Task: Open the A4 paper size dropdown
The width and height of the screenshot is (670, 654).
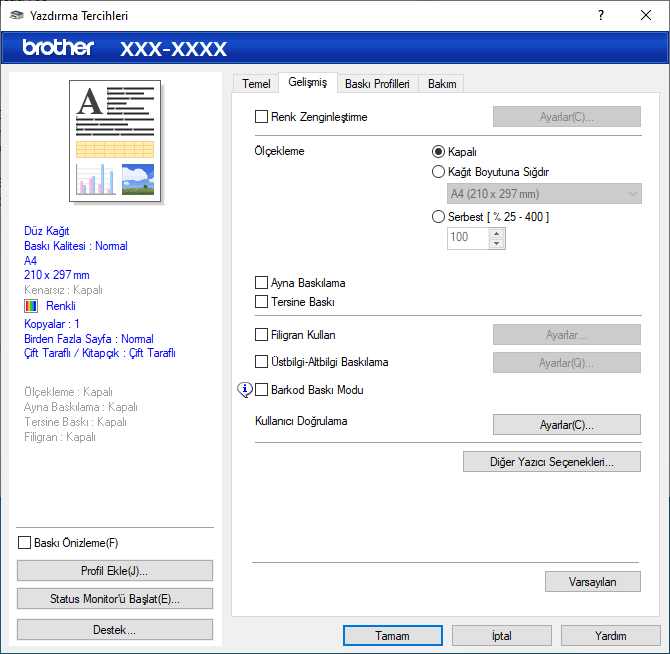Action: click(x=544, y=194)
